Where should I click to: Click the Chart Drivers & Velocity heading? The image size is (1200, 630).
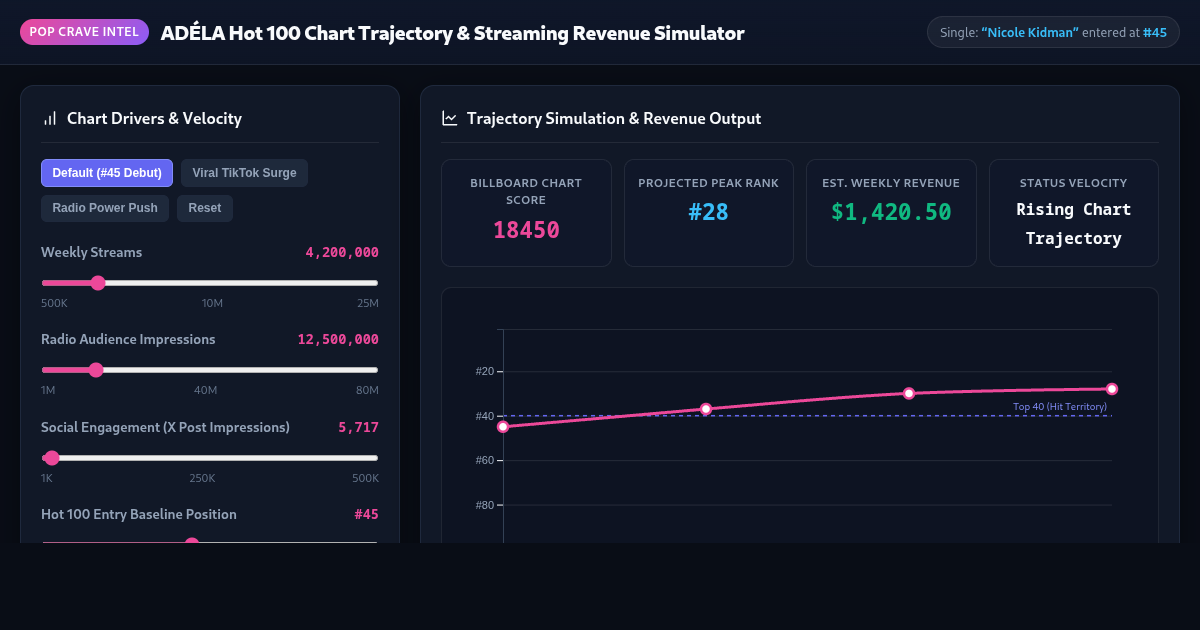coord(154,118)
